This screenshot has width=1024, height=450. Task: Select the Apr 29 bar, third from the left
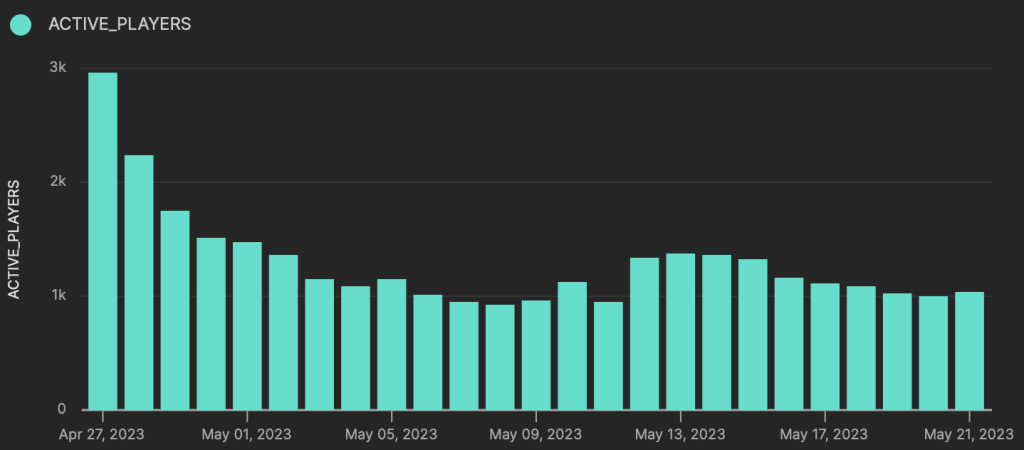[x=175, y=310]
